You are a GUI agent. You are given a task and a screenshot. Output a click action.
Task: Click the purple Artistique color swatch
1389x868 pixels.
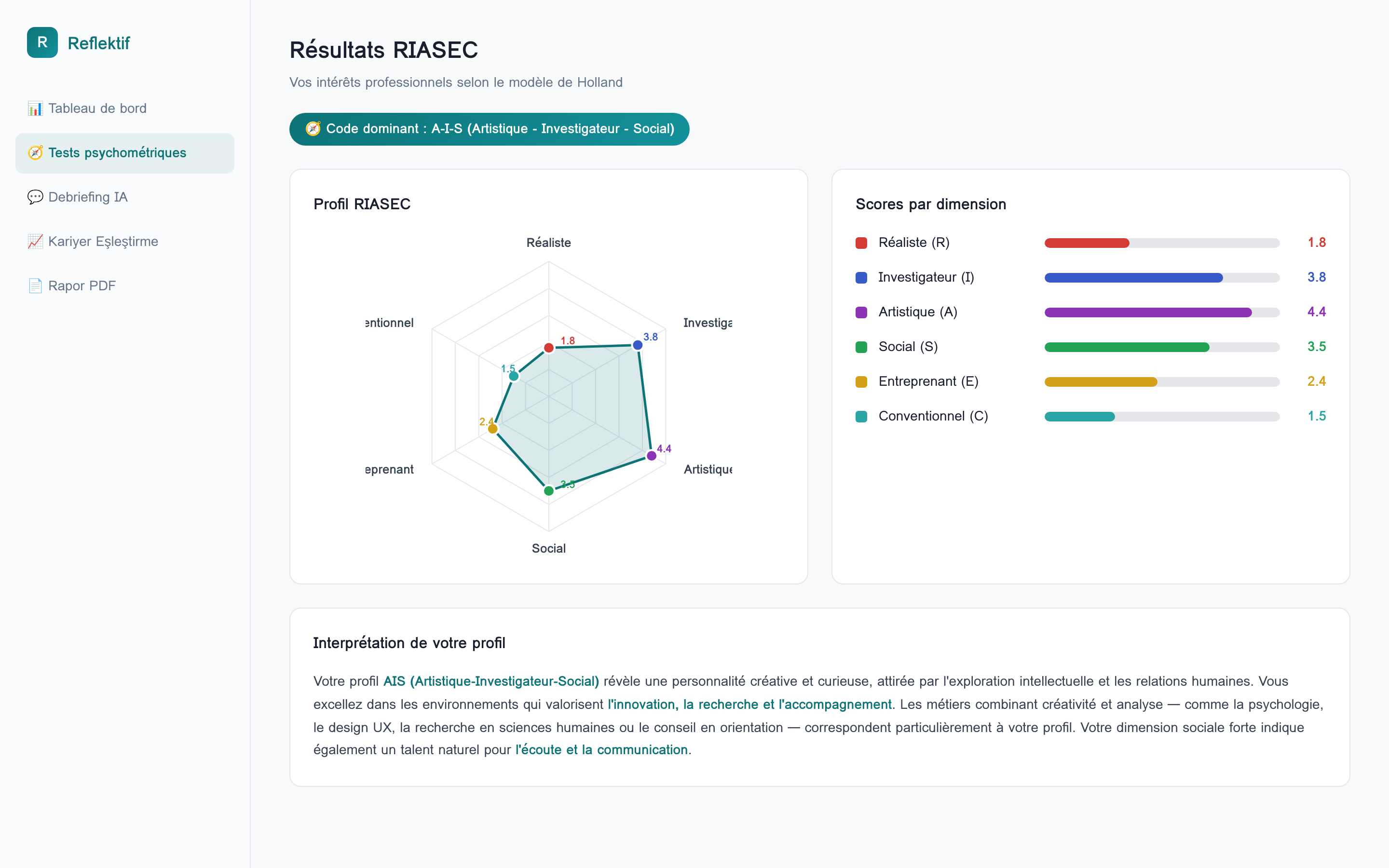(x=861, y=312)
